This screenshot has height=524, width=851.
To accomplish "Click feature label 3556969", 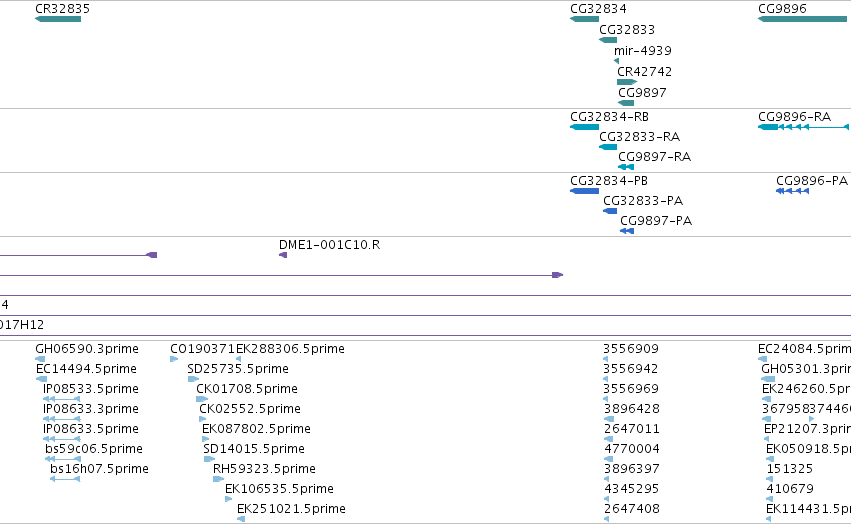I will tap(631, 389).
